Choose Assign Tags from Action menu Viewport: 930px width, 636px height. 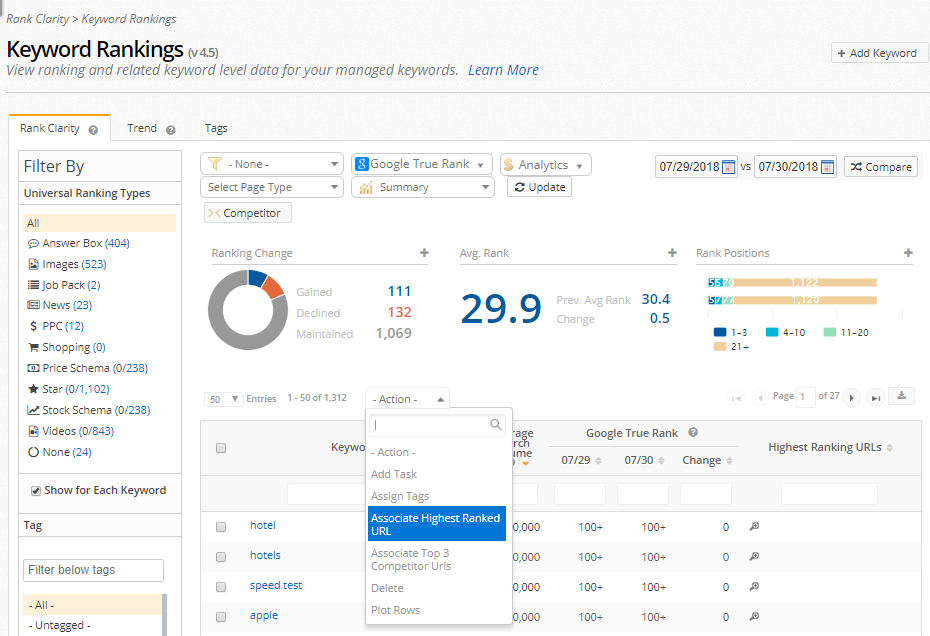437,496
